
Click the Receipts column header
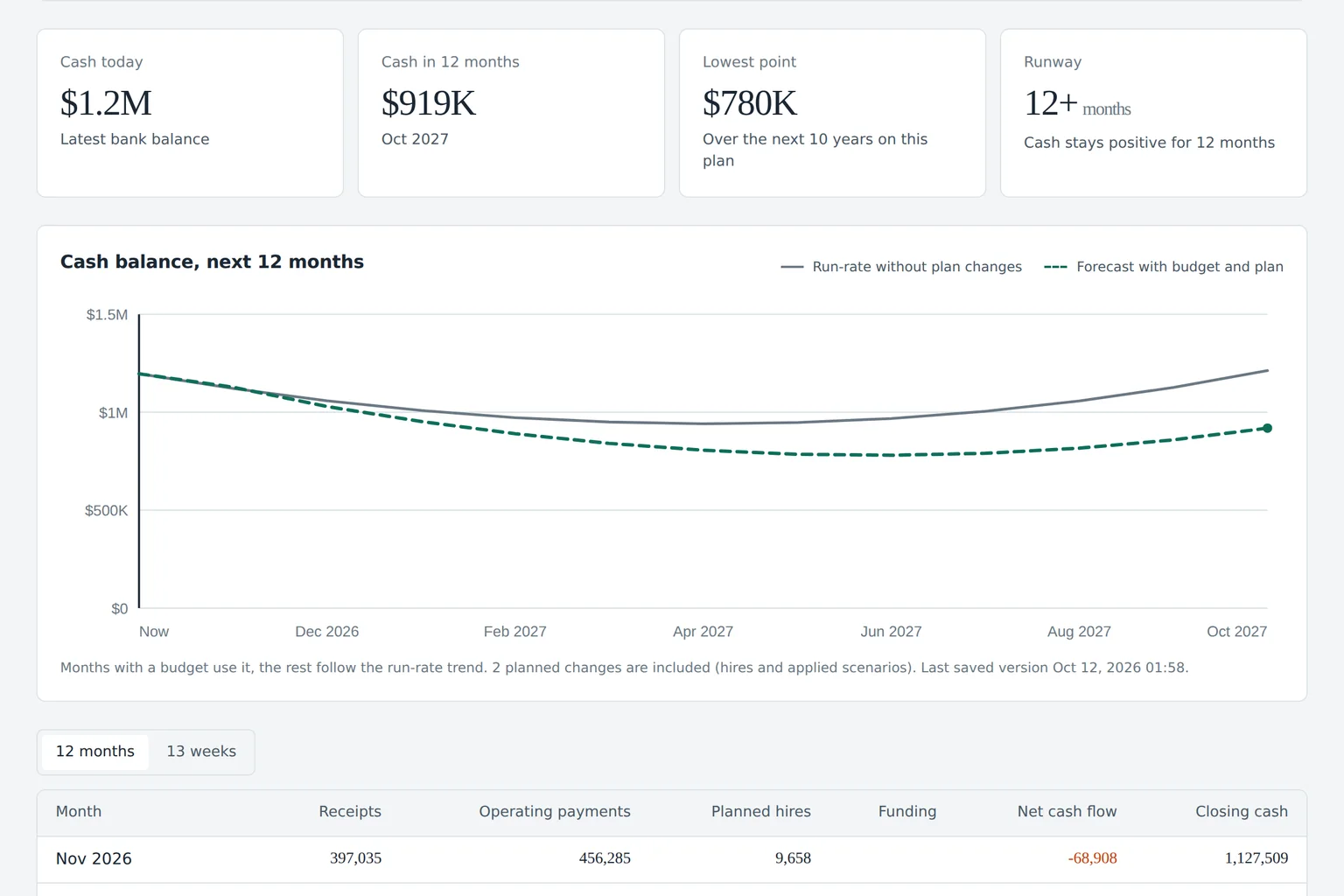[350, 812]
